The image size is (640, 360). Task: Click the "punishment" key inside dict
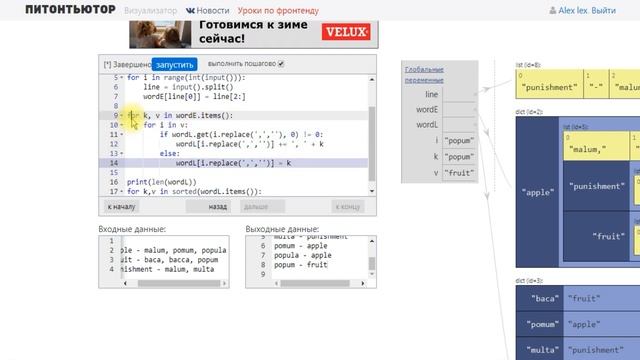pos(596,186)
